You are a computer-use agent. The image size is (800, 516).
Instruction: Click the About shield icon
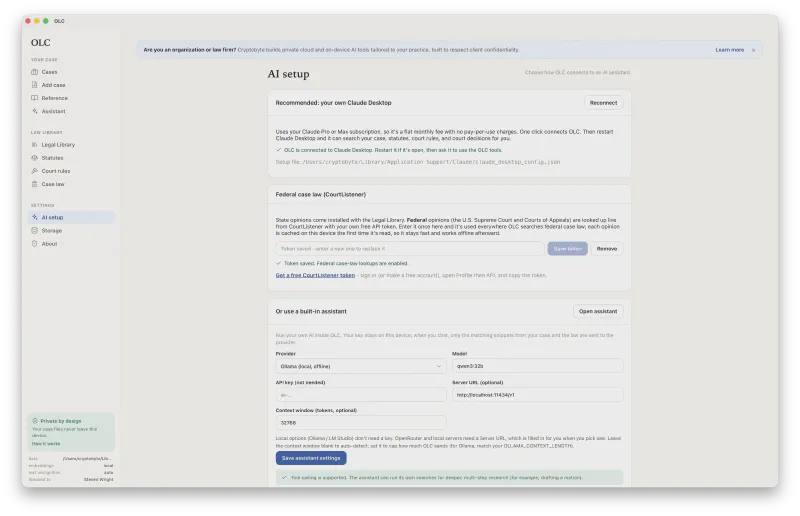pos(35,244)
